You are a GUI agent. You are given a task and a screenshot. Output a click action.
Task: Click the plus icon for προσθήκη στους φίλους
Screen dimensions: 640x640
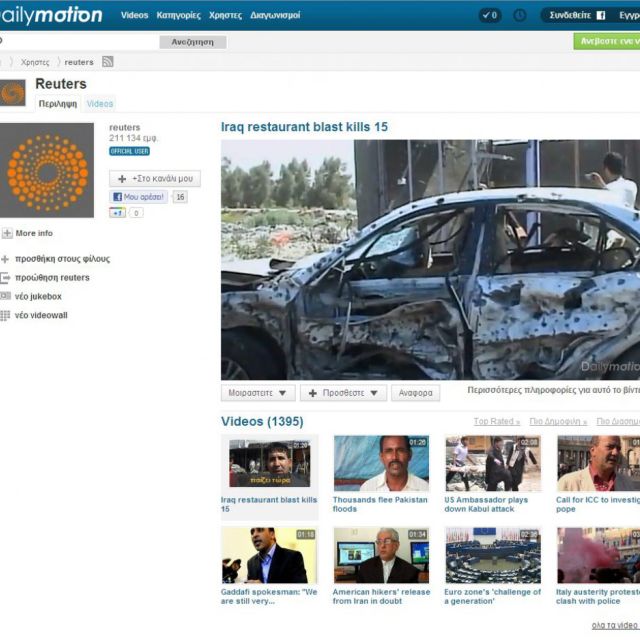(5, 259)
